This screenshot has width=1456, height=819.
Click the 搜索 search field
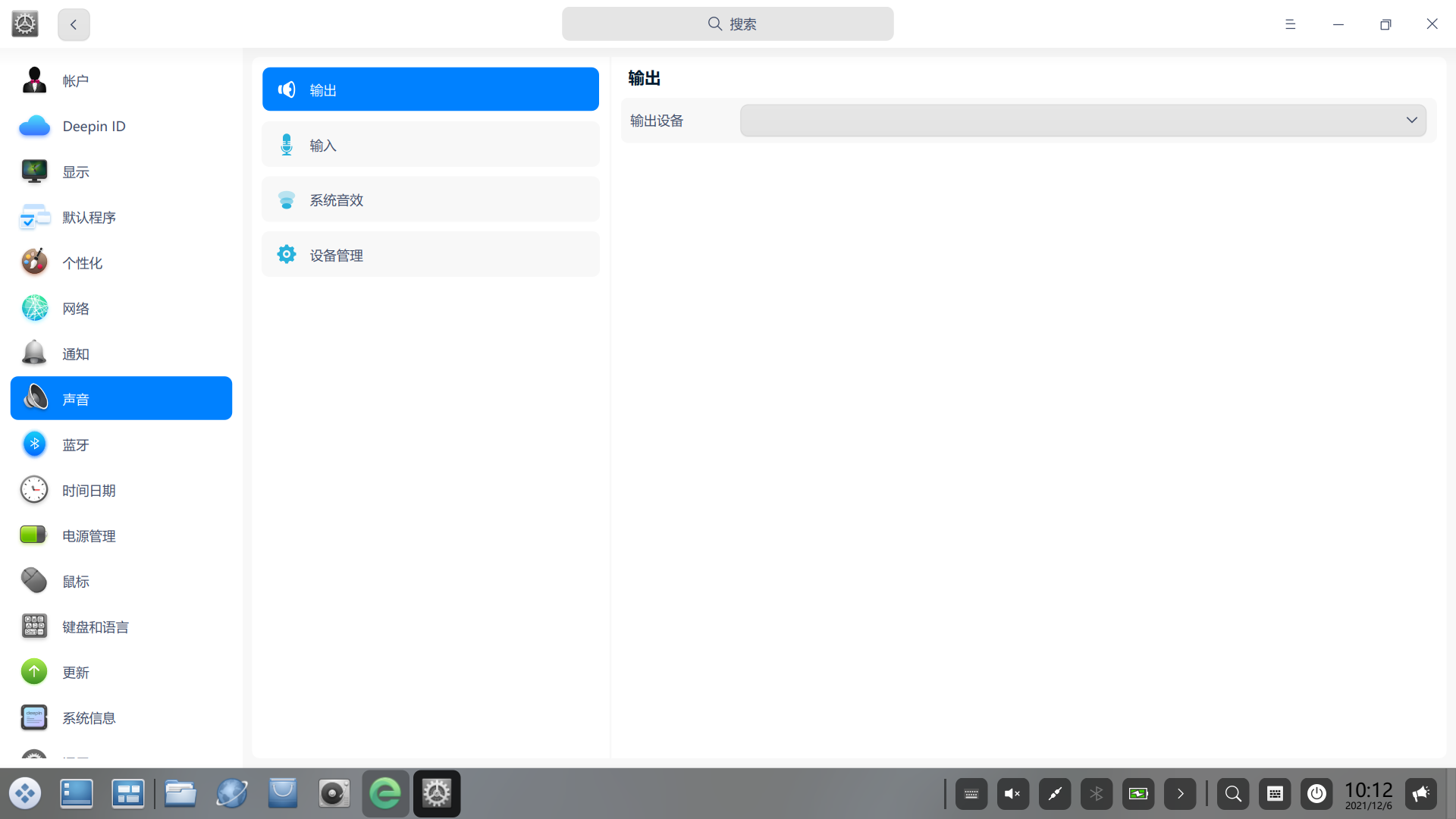[727, 24]
